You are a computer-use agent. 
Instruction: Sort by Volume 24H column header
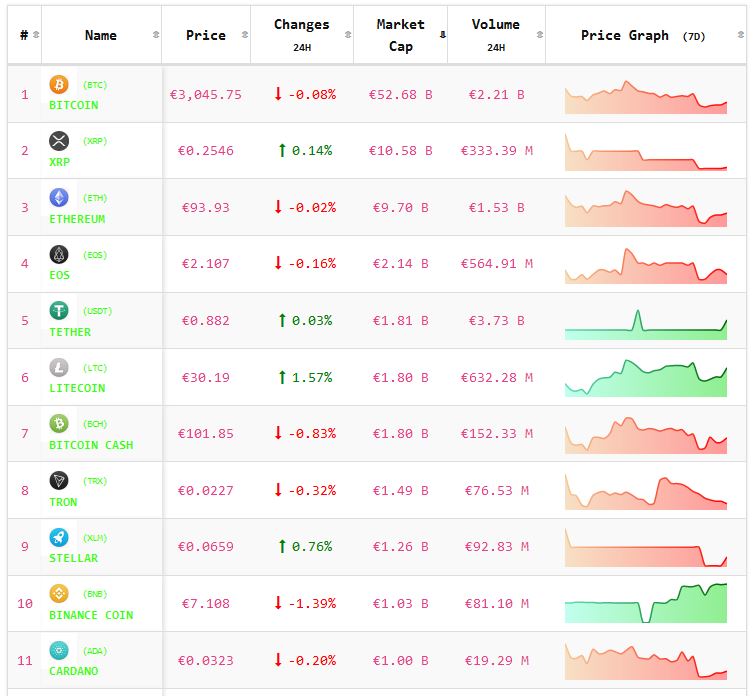click(495, 35)
